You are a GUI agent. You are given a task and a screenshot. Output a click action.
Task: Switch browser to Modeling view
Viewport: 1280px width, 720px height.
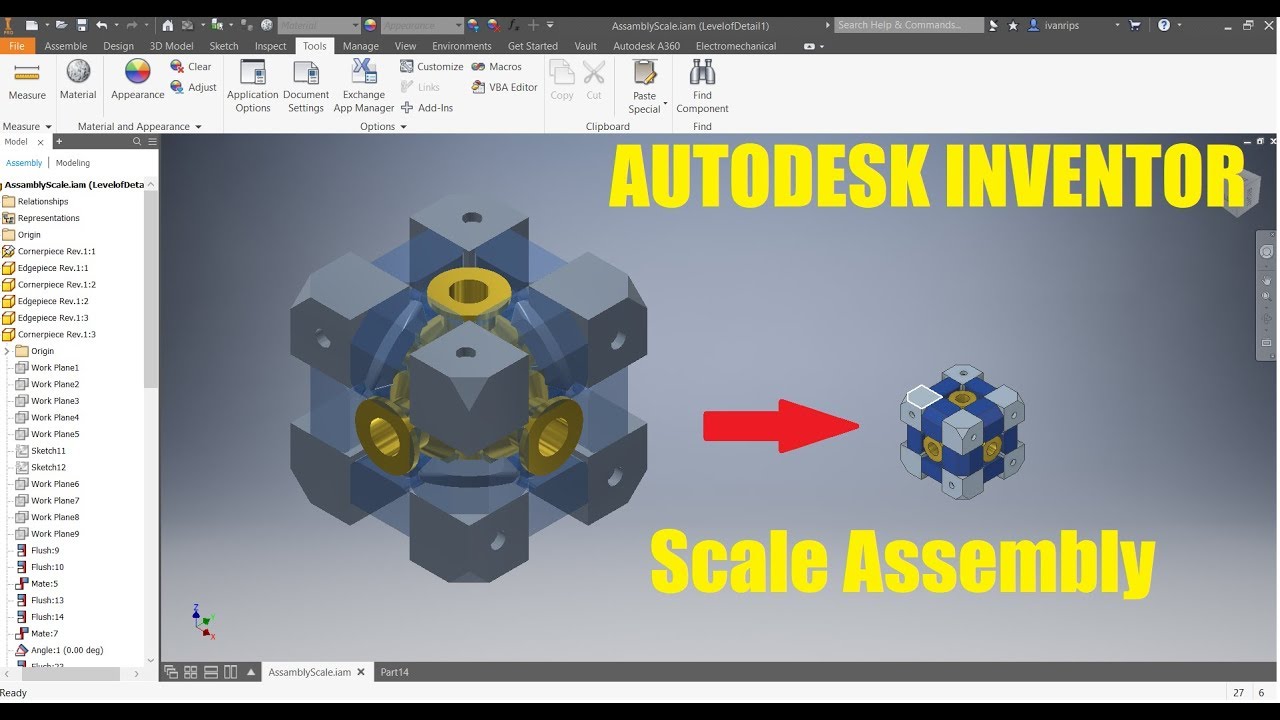click(x=73, y=163)
